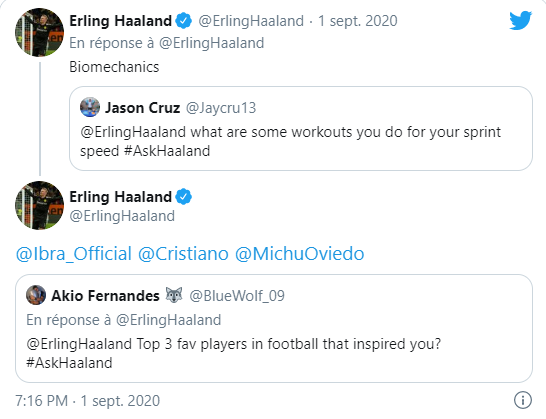Click the verified badge beside the second Erling Haaland name
The height and width of the screenshot is (419, 546).
(x=184, y=197)
